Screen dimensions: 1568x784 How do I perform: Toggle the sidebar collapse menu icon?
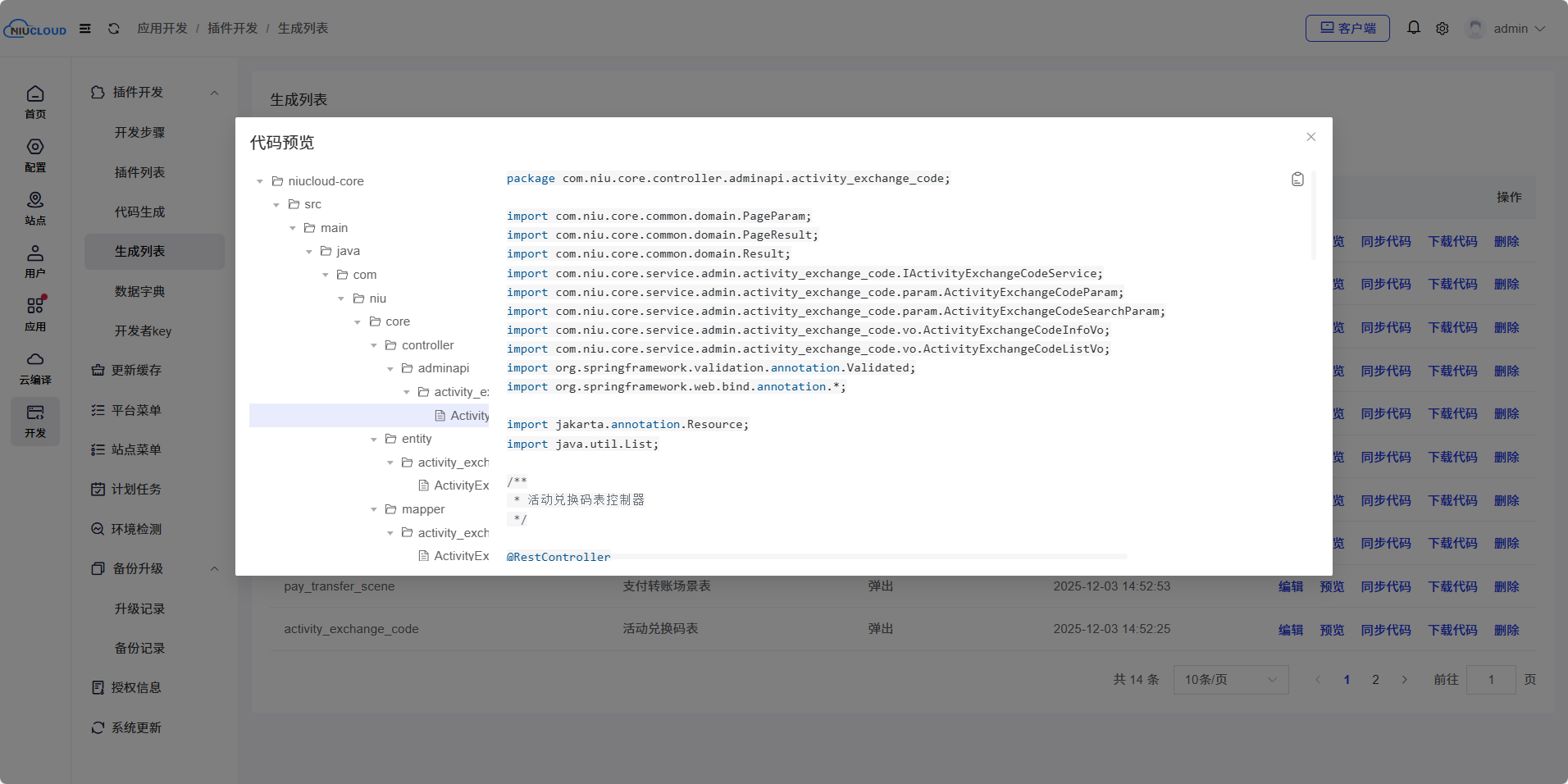tap(85, 29)
